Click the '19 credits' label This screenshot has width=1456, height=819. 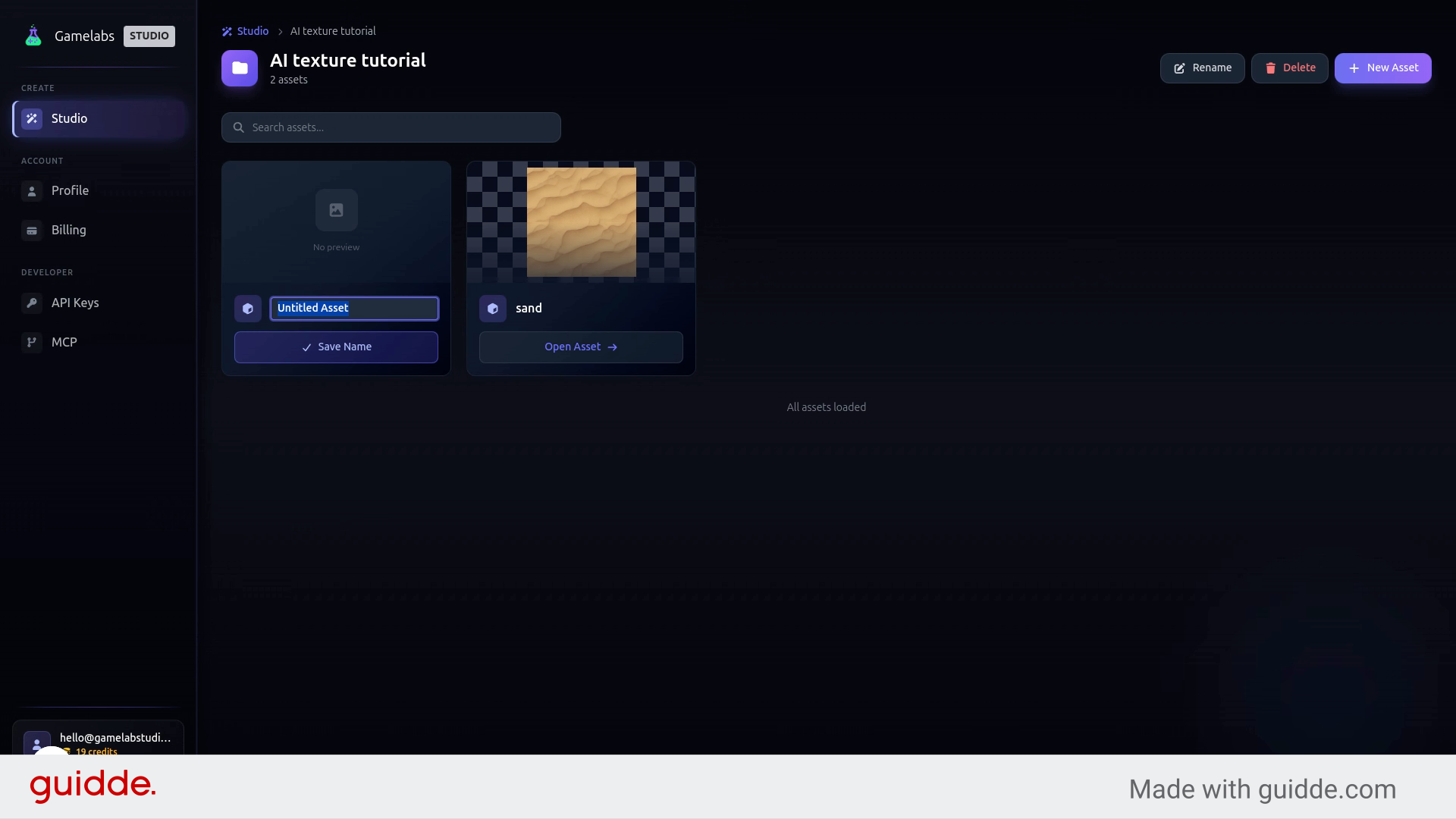pos(96,752)
